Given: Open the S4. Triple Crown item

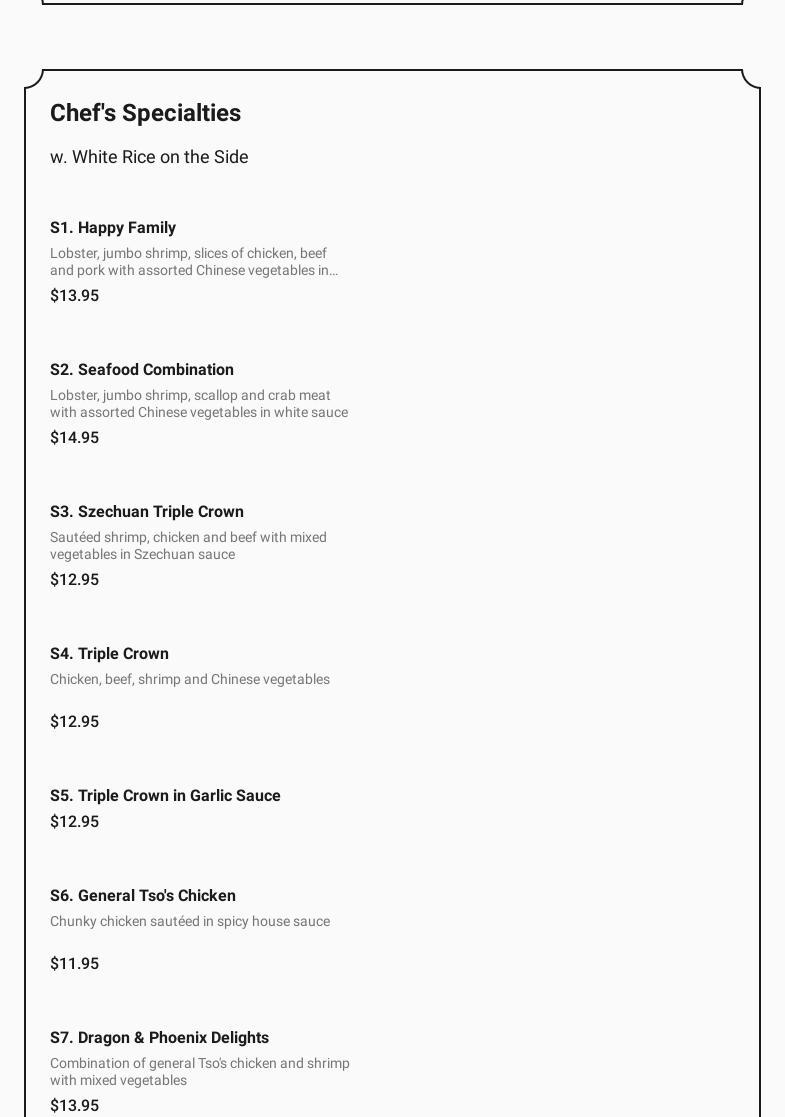Looking at the screenshot, I should 110,654.
